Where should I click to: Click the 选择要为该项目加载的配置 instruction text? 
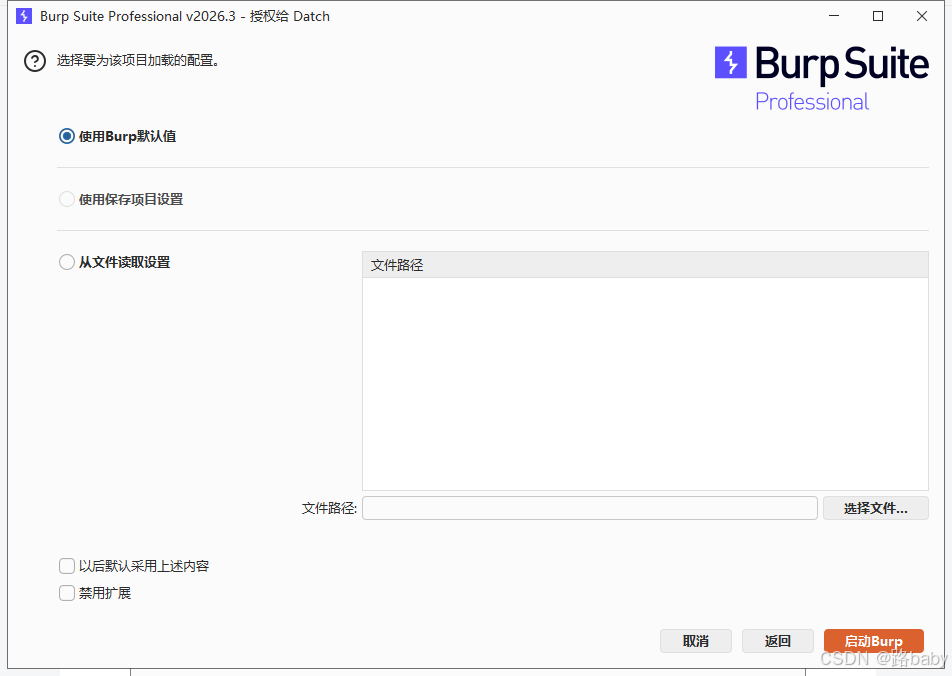point(138,60)
